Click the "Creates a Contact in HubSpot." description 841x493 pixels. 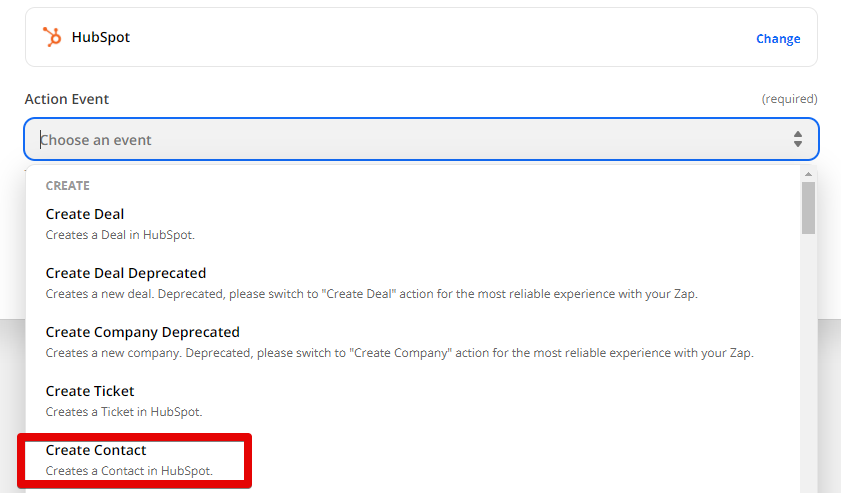click(x=129, y=470)
